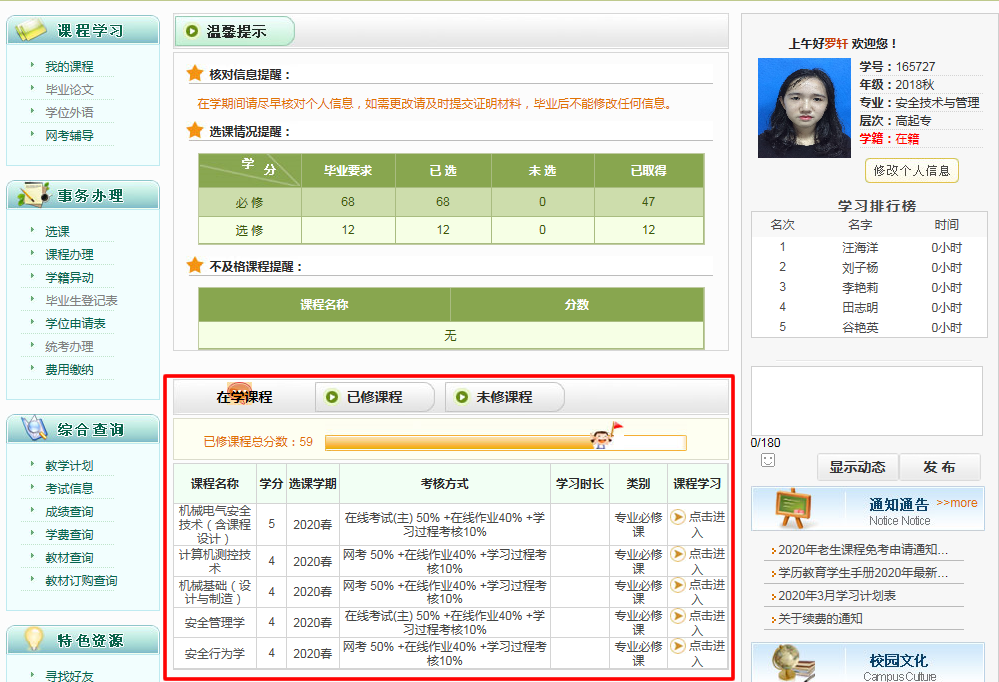
Task: Go to 选课 under 事务办理
Action: 57,231
